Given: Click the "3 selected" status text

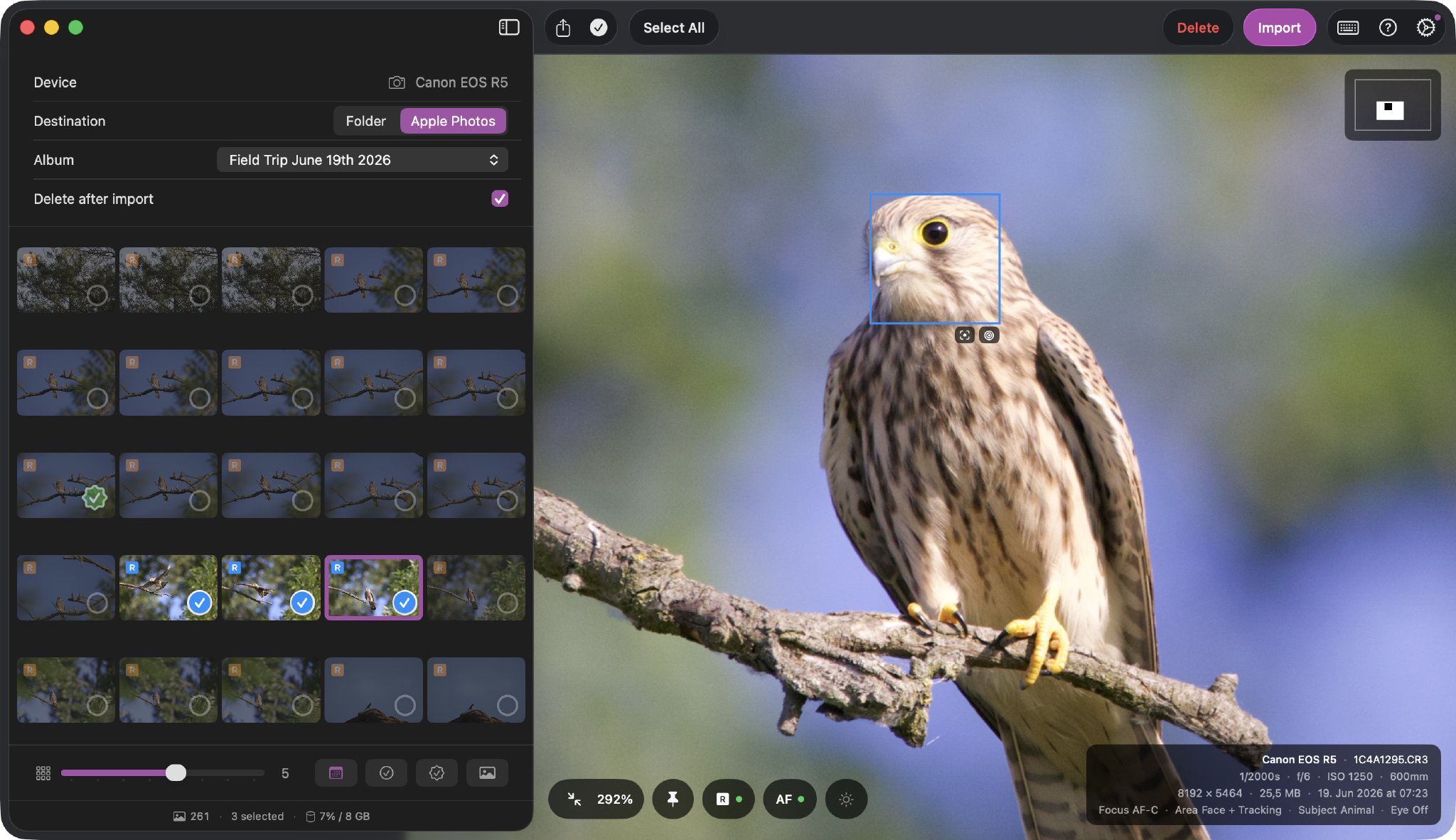Looking at the screenshot, I should pos(257,817).
